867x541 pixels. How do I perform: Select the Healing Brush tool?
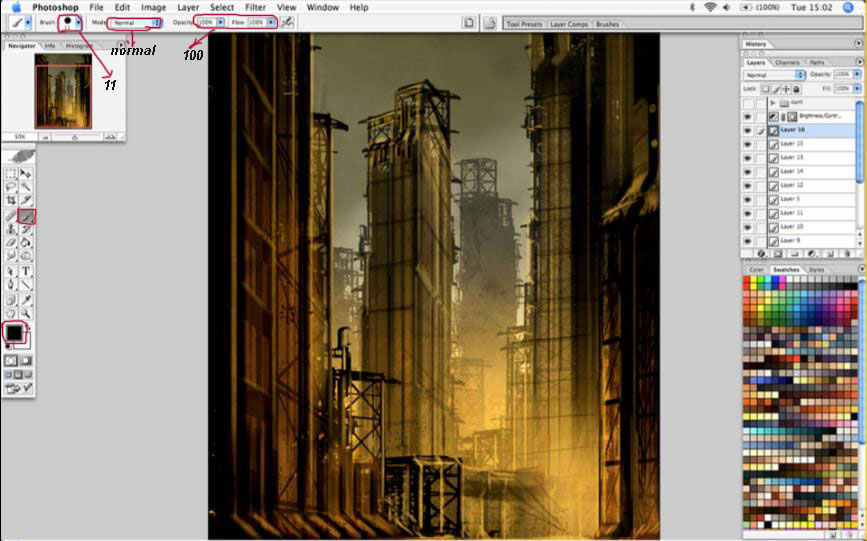coord(11,216)
